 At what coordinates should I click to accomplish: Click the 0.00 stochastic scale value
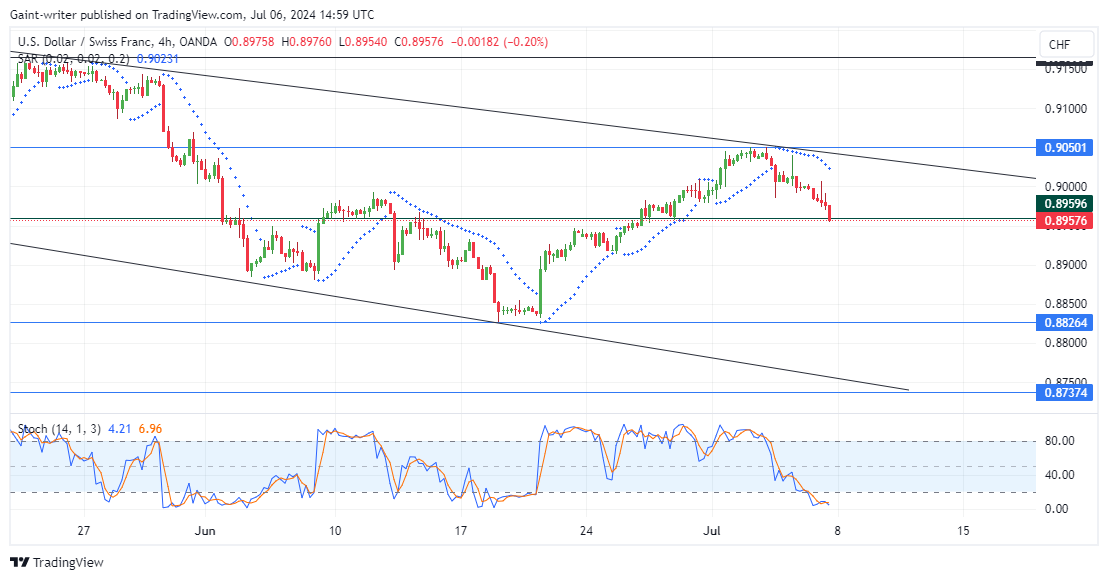[1056, 509]
